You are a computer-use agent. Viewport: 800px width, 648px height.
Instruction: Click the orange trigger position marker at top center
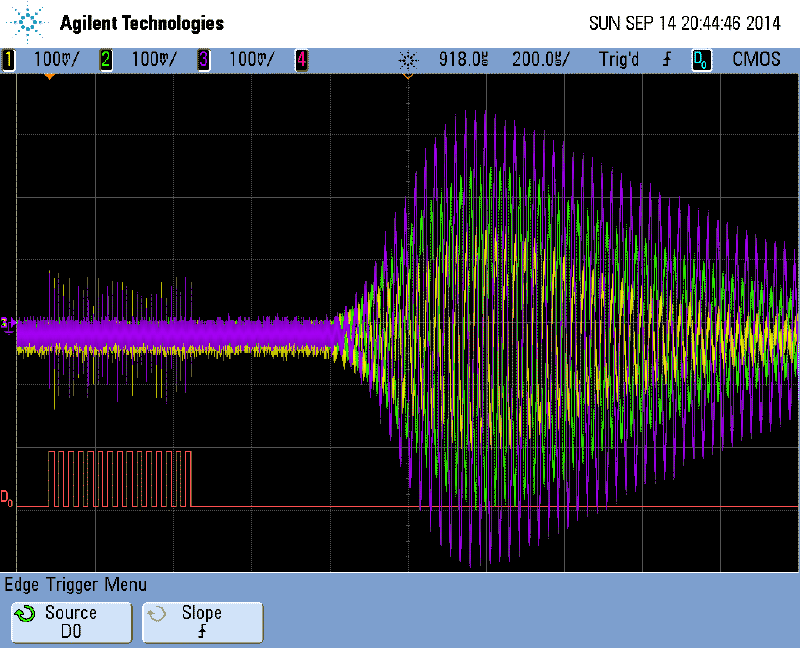[407, 75]
